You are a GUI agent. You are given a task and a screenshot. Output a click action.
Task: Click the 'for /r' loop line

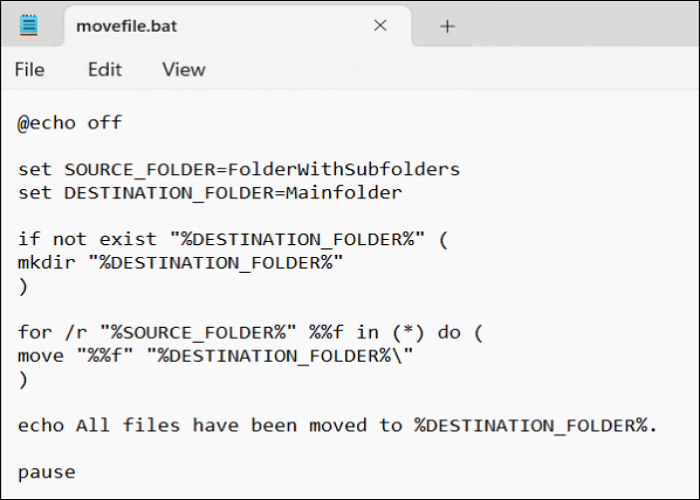(x=250, y=332)
